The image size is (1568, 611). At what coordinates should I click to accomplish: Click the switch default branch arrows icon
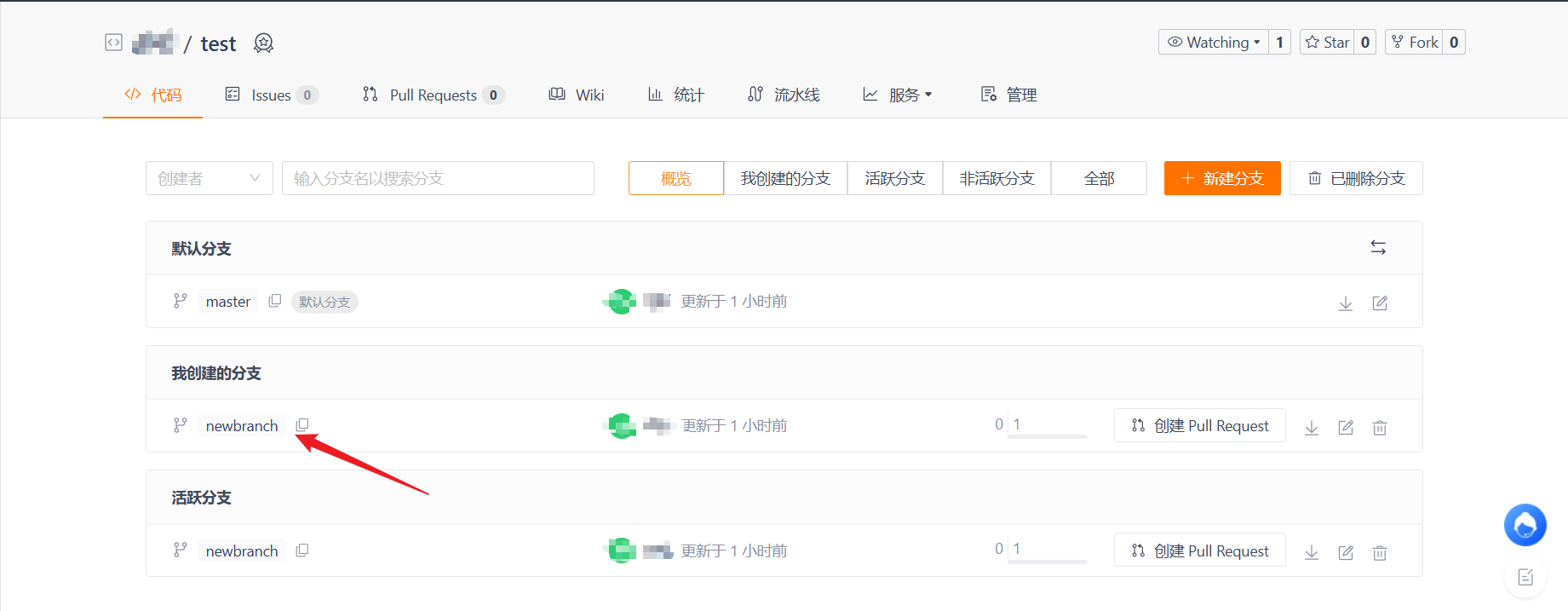click(1378, 248)
